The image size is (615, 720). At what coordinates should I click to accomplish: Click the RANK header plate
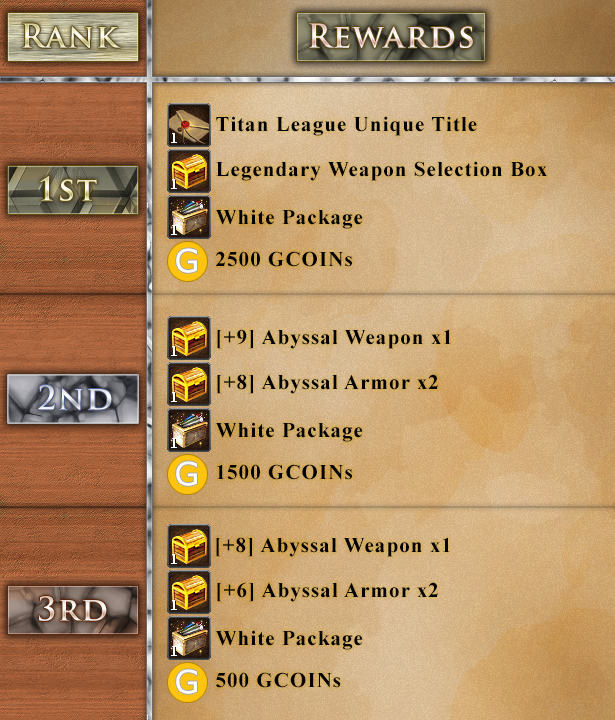point(73,37)
